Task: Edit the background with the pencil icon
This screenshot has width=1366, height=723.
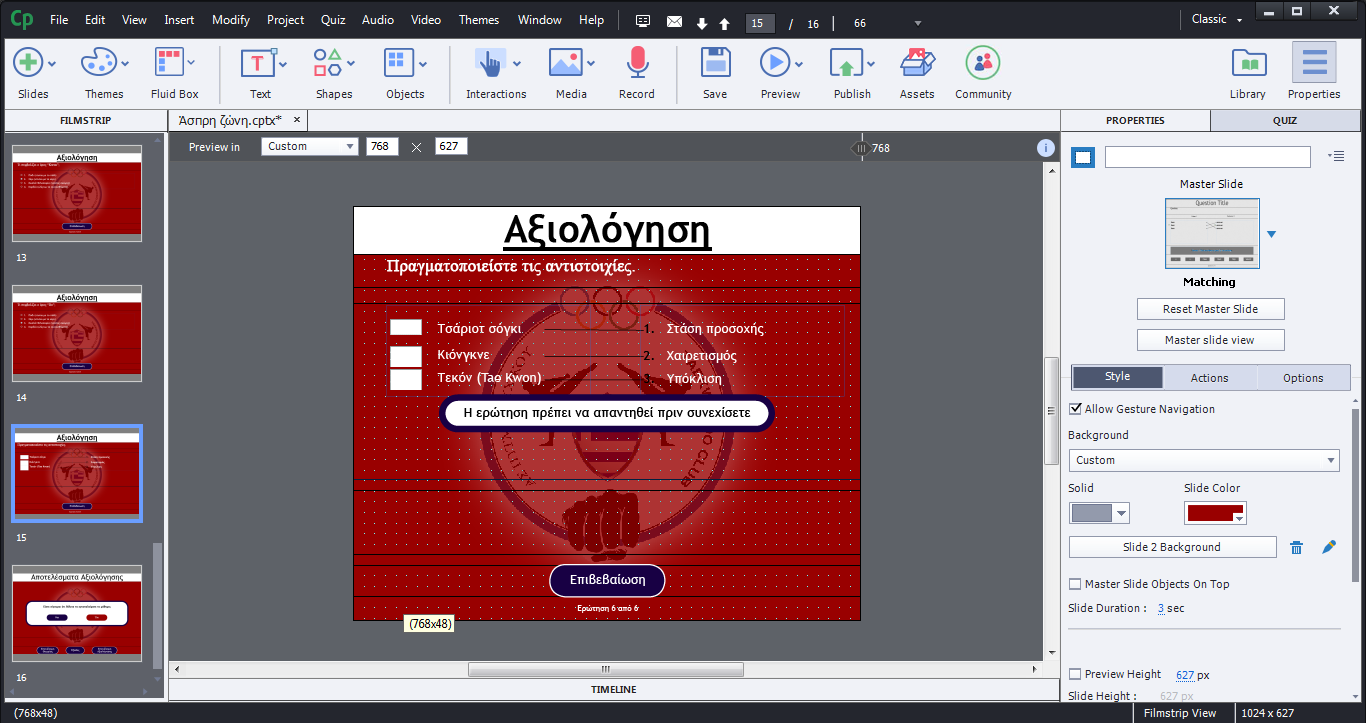Action: (x=1329, y=547)
